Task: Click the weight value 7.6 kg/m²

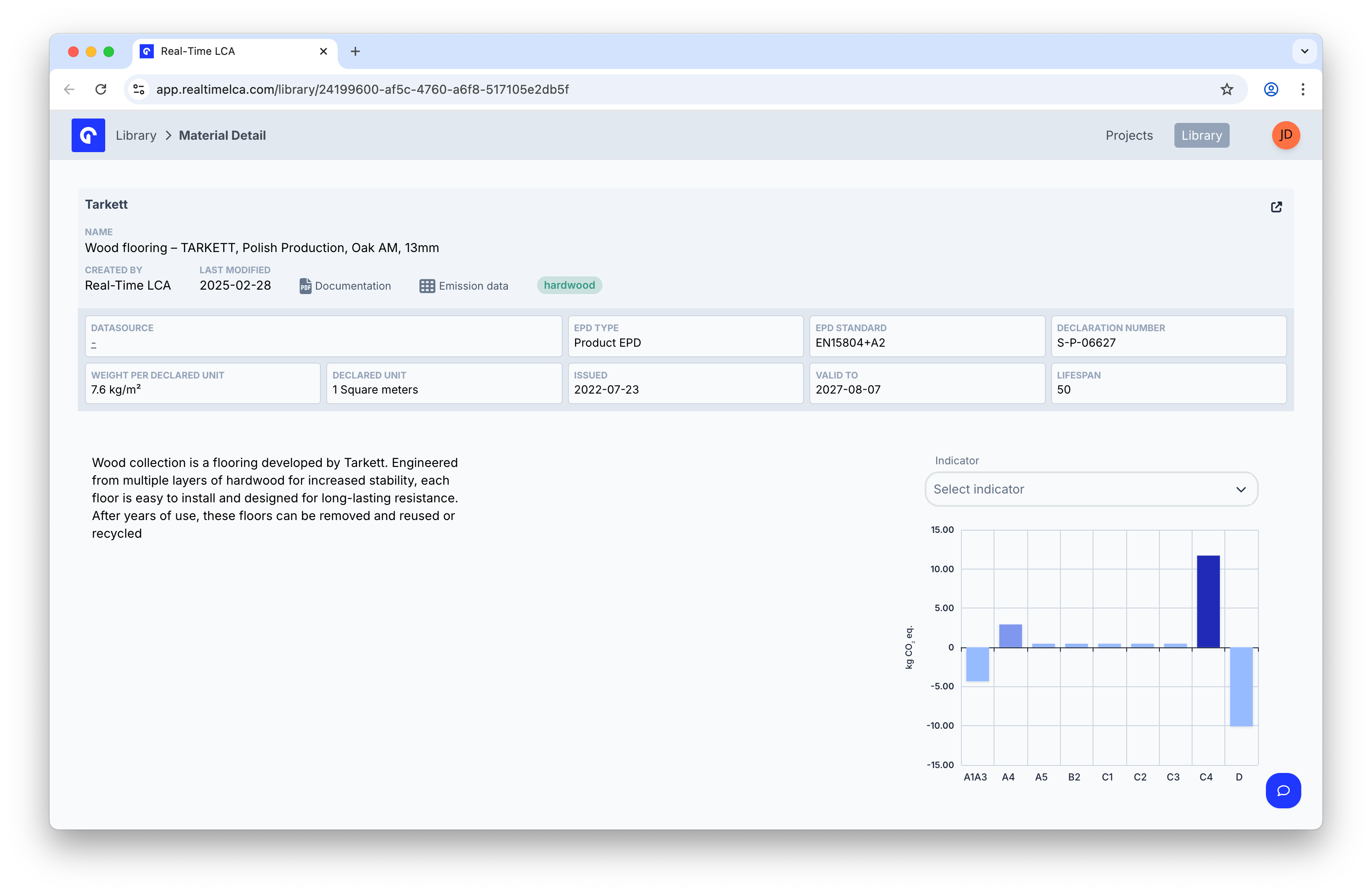Action: point(116,390)
